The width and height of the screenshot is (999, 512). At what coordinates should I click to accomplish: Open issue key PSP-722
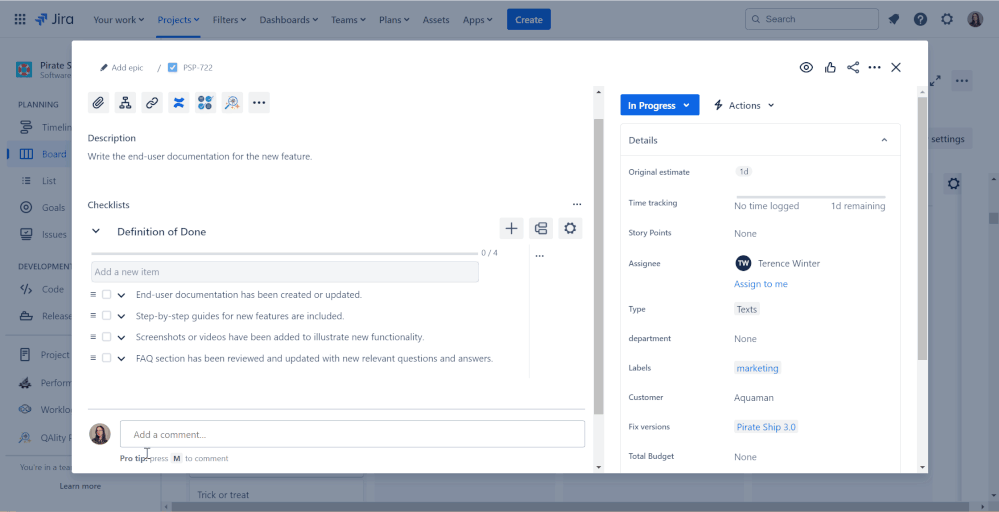(198, 68)
